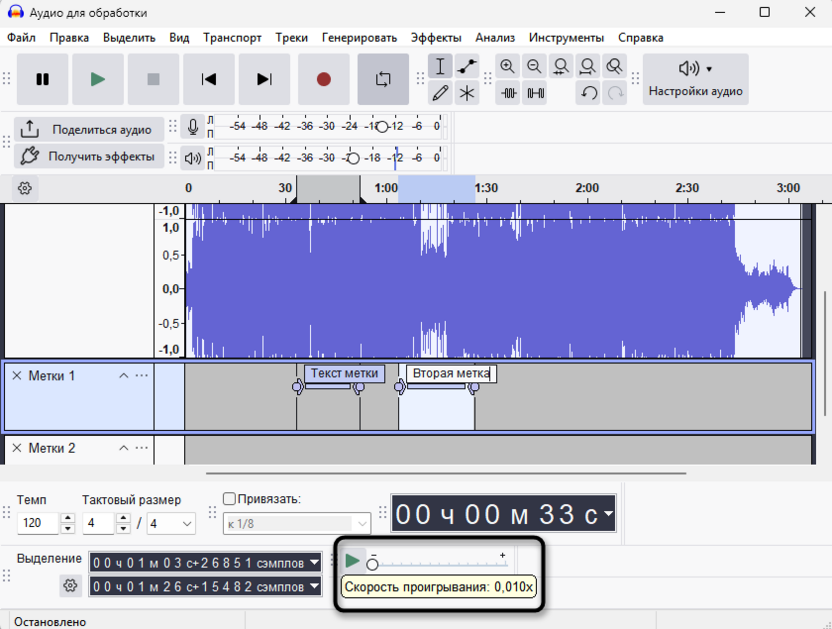The height and width of the screenshot is (629, 832).
Task: Open the Вид menu
Action: pos(179,38)
